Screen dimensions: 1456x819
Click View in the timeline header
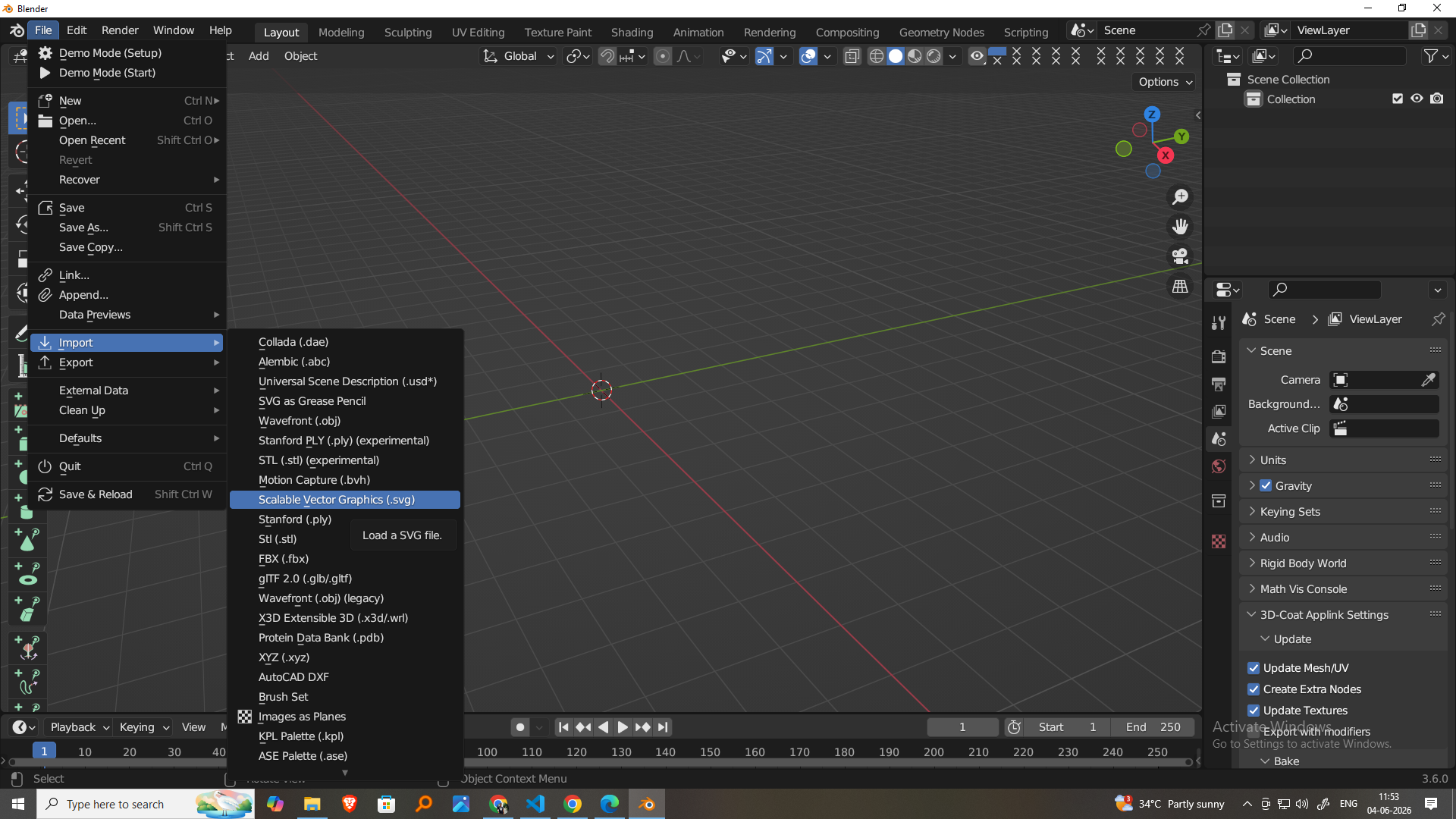tap(193, 727)
